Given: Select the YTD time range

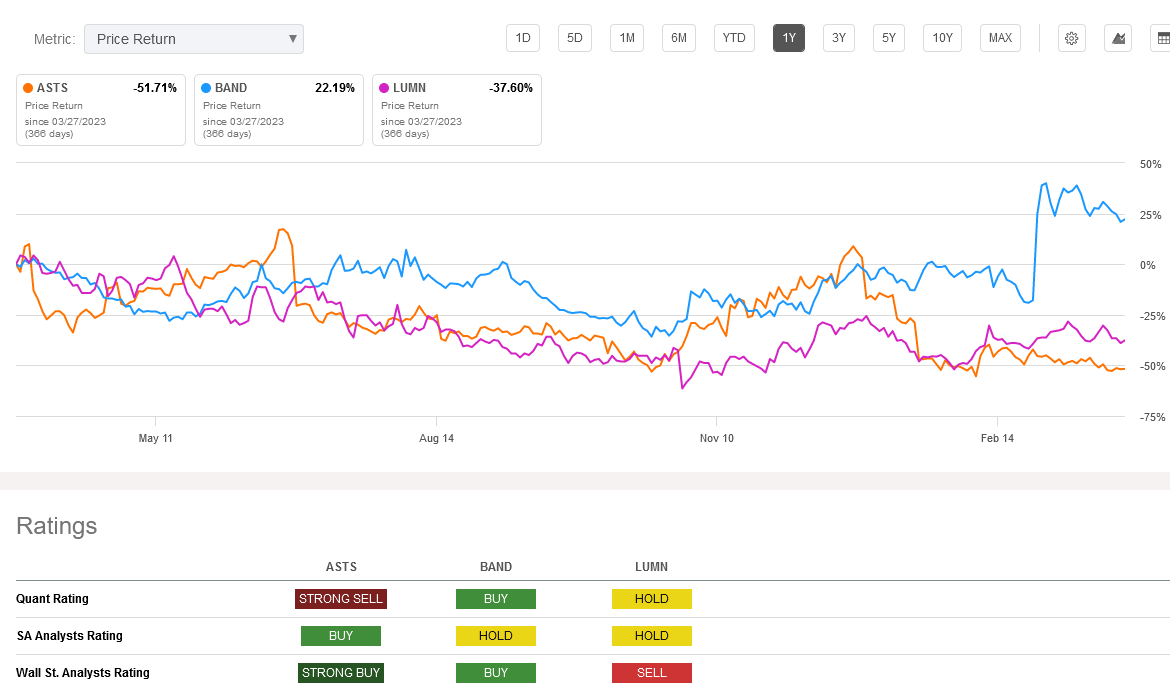Looking at the screenshot, I should [734, 38].
